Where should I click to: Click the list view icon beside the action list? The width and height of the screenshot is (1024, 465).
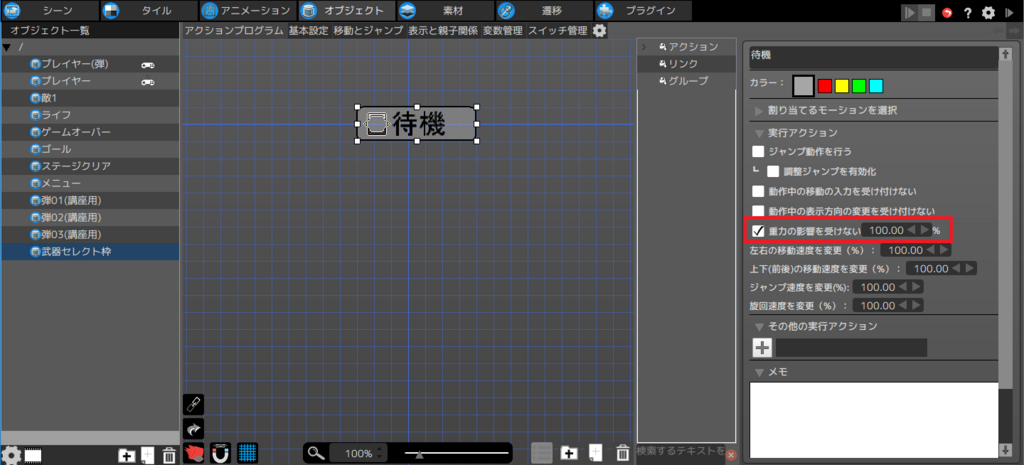(541, 453)
